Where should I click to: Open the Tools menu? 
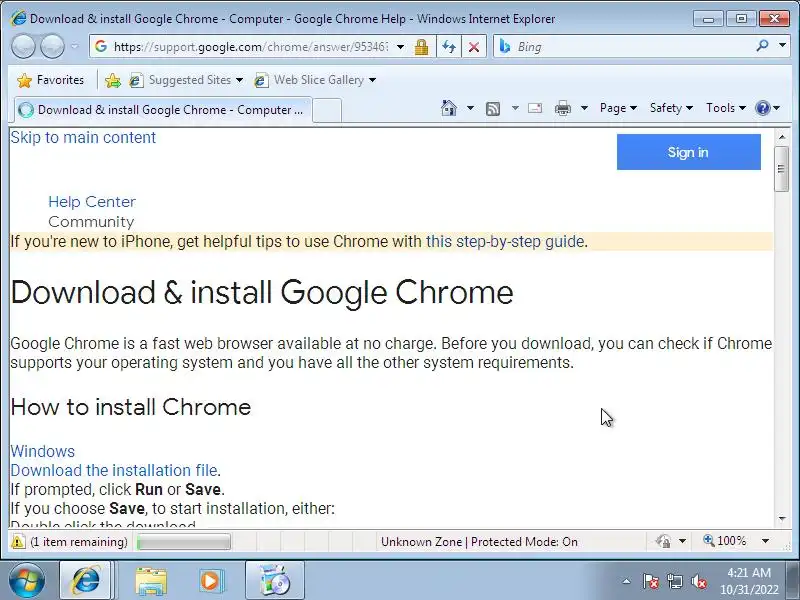click(x=726, y=108)
